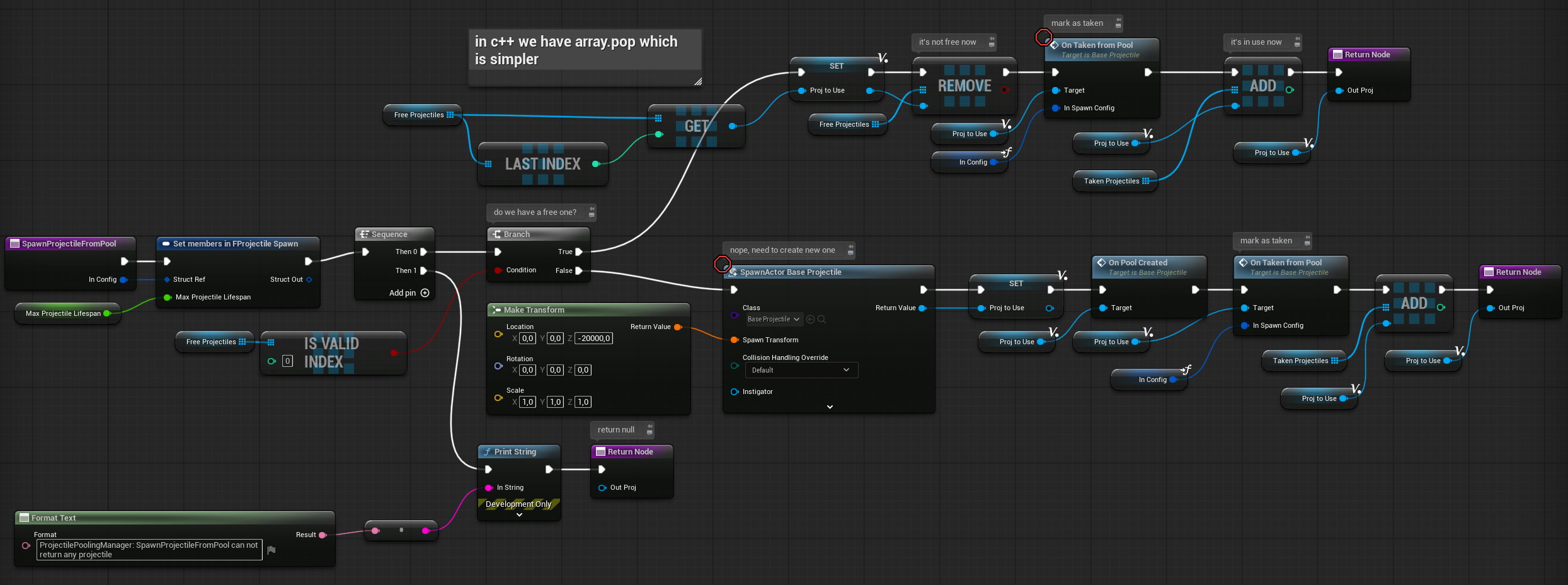Toggle breakpoint on top On Taken from Pool node
The image size is (1568, 585).
[1043, 37]
